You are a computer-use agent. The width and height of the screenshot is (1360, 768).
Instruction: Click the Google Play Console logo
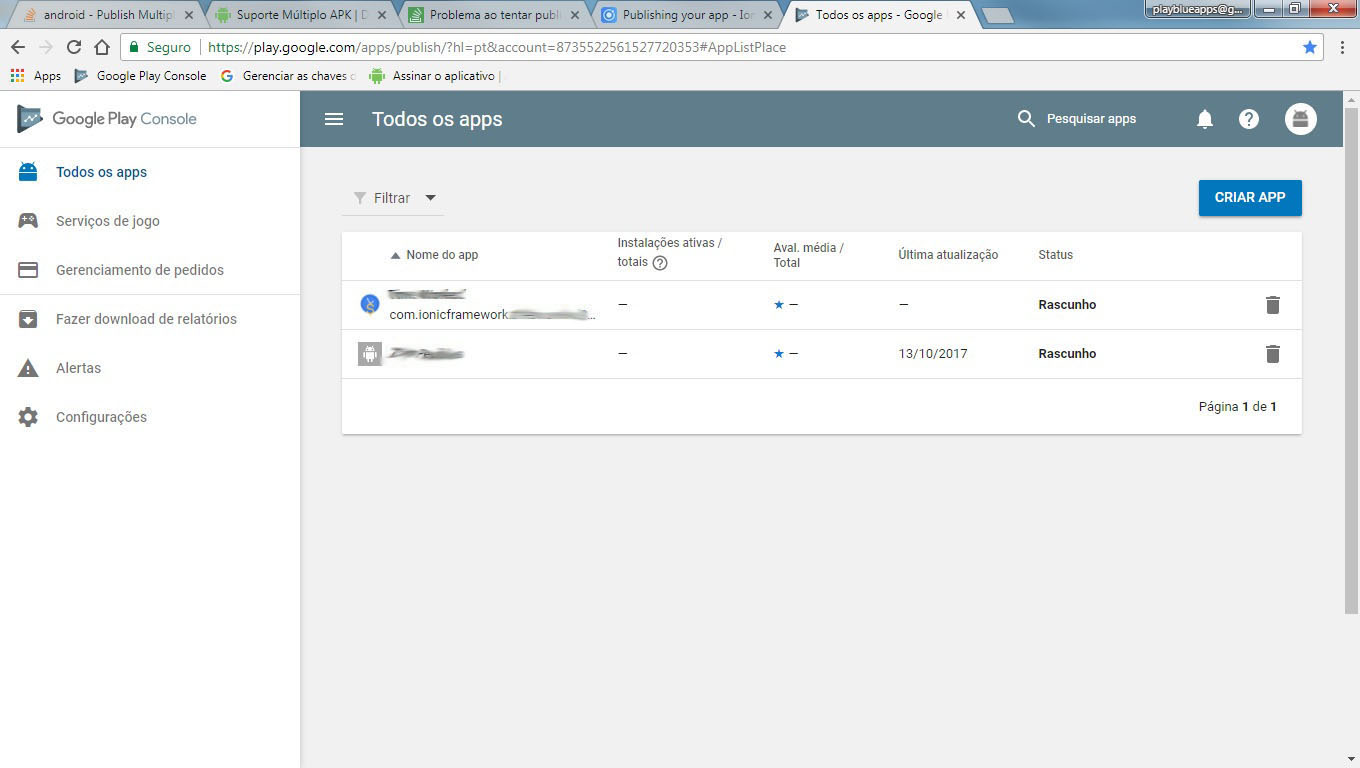coord(107,119)
